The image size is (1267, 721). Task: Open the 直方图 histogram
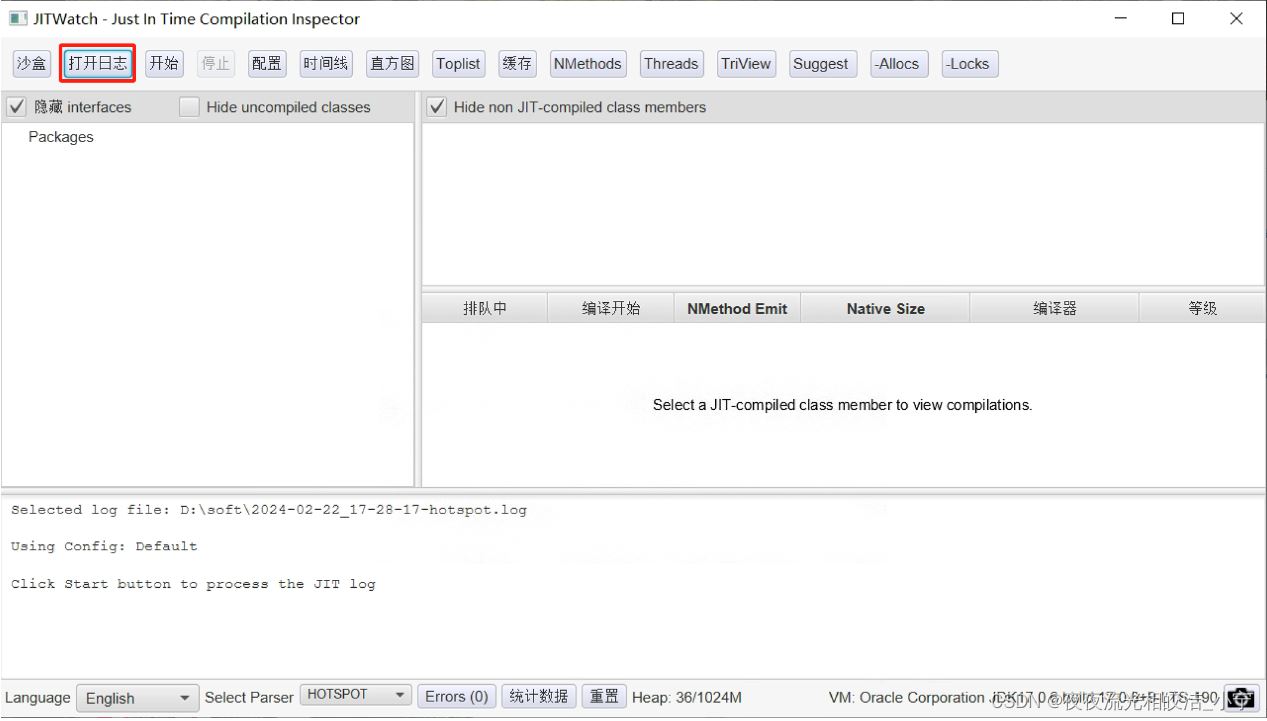click(x=392, y=64)
